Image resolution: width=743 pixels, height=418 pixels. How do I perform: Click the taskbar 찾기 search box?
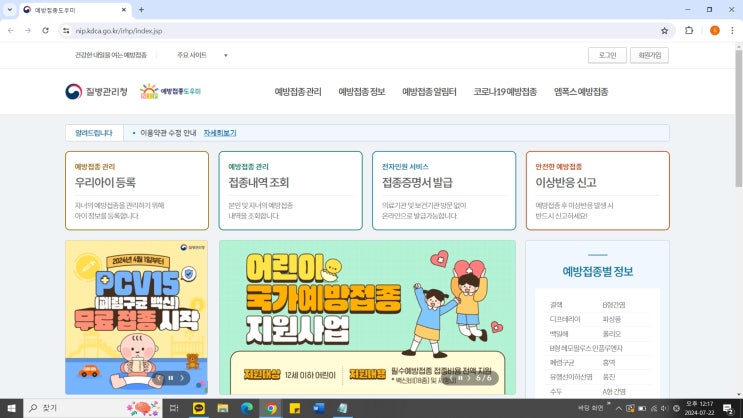(x=92, y=408)
